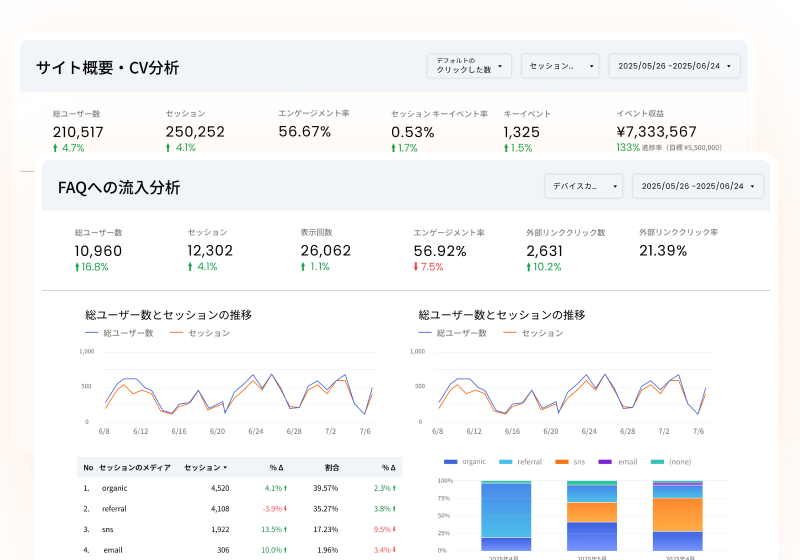Click the green up arrow beside 16.8%
800x560 pixels.
77,267
